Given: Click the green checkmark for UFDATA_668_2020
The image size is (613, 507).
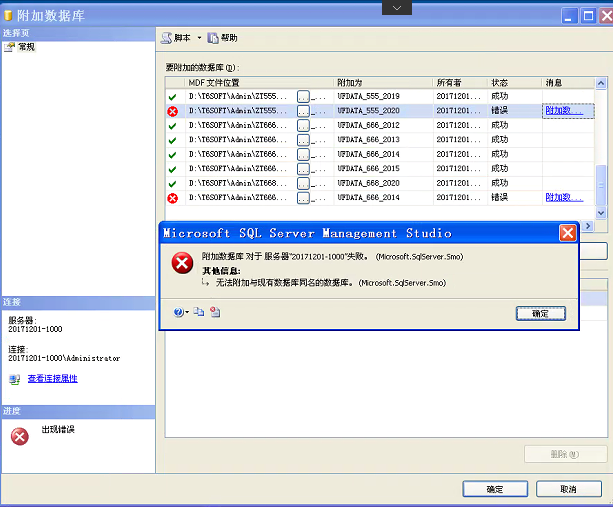Looking at the screenshot, I should pos(172,184).
